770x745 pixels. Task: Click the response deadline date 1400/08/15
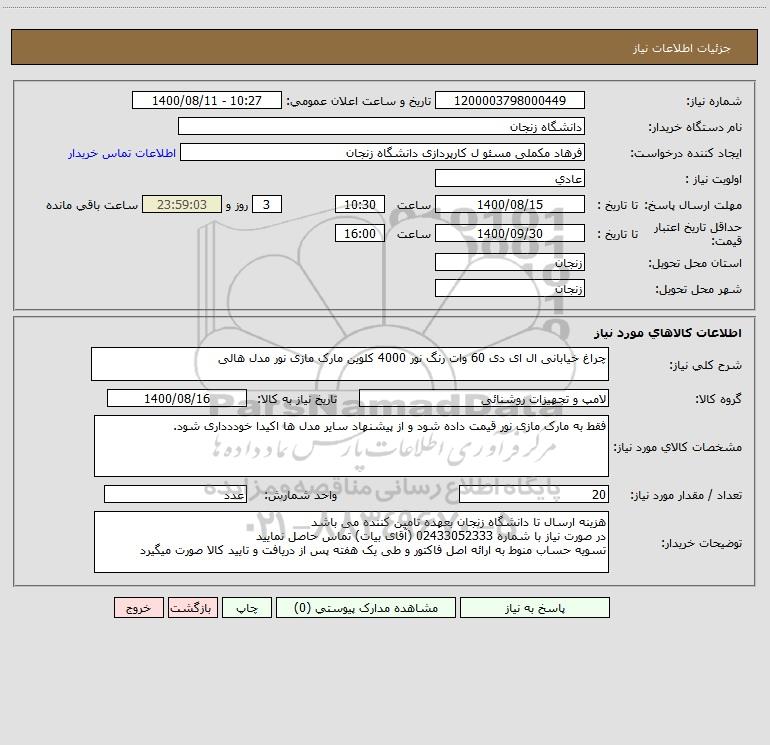pyautogui.click(x=510, y=204)
